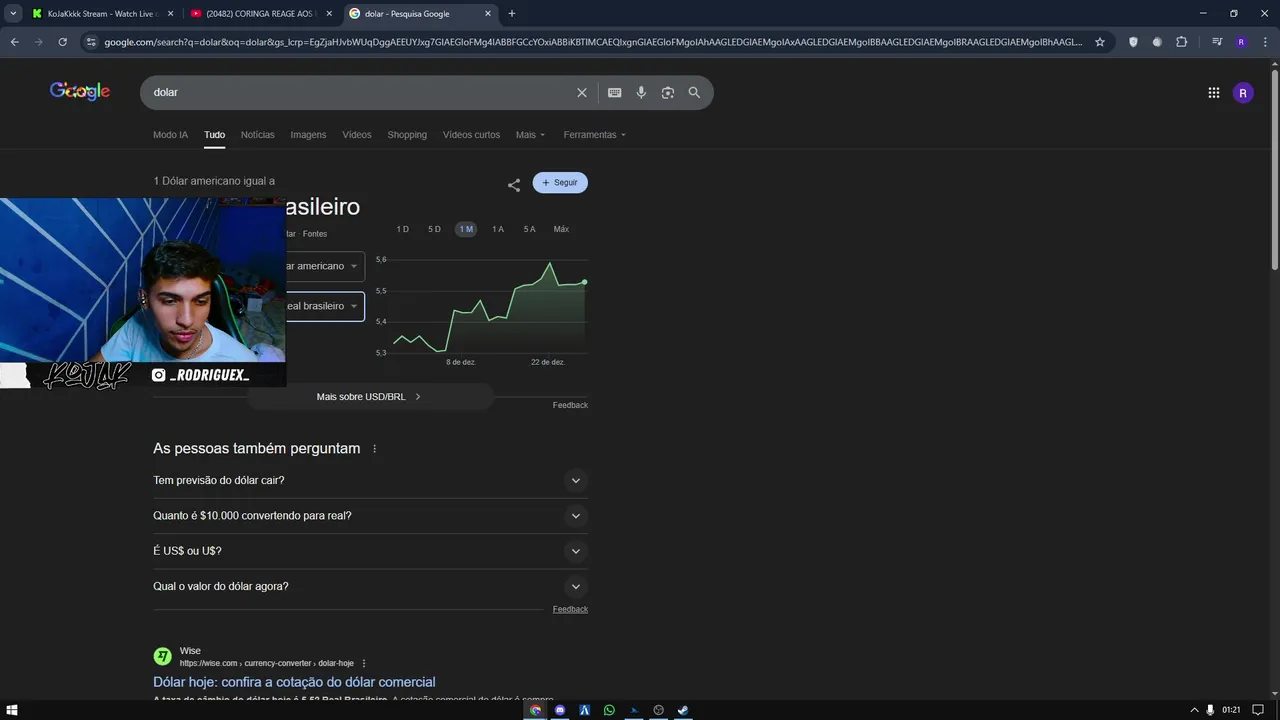Open the Real brasileiro currency dropdown

(x=325, y=306)
